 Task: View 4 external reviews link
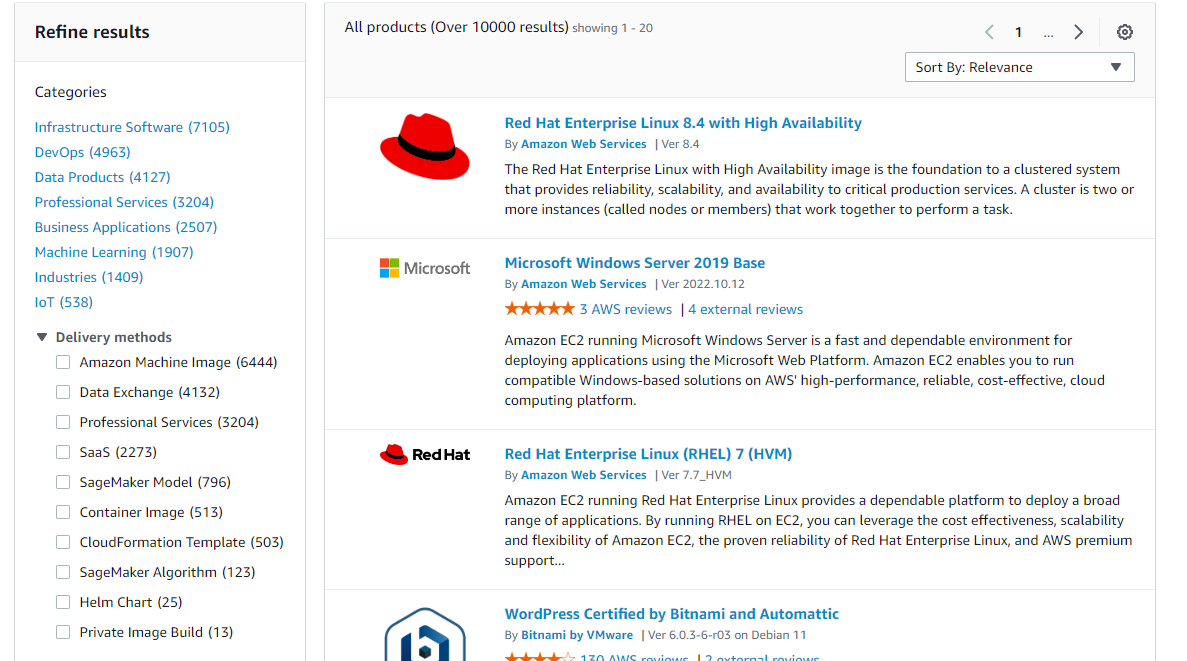point(745,309)
